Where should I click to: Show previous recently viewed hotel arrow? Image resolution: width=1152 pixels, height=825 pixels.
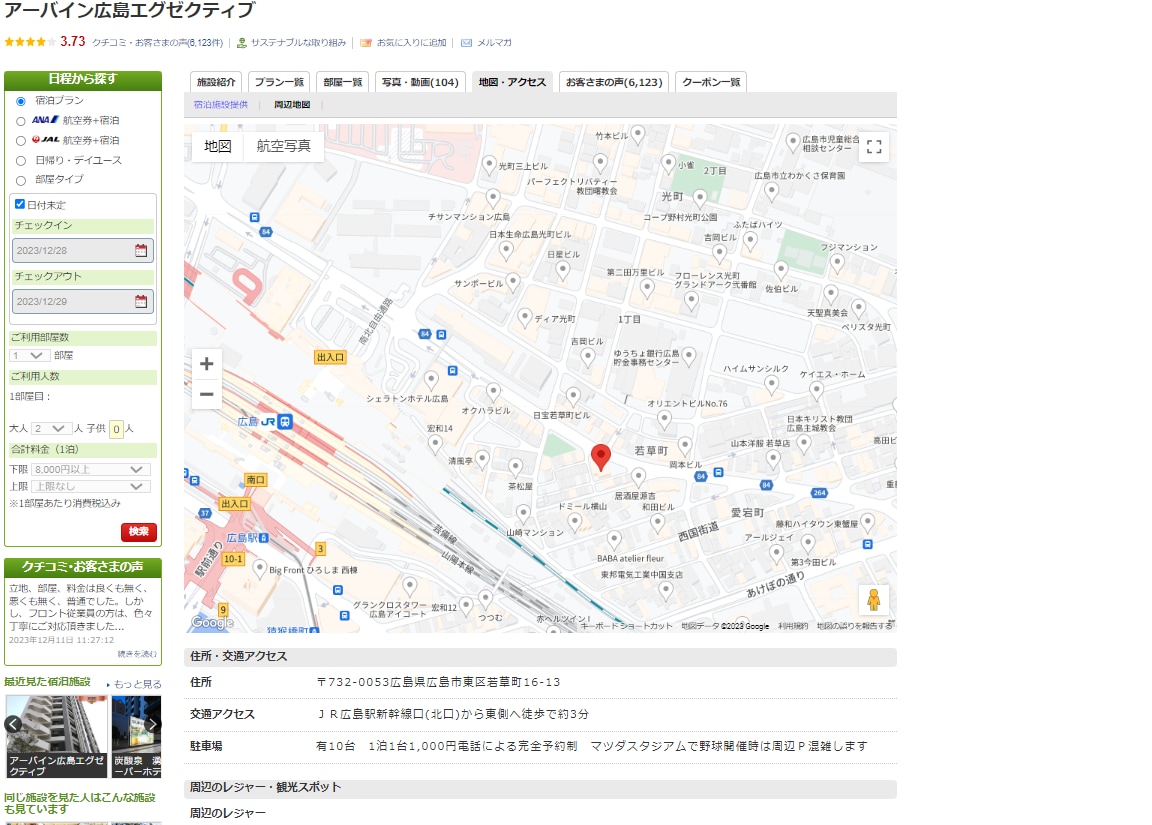tap(13, 724)
